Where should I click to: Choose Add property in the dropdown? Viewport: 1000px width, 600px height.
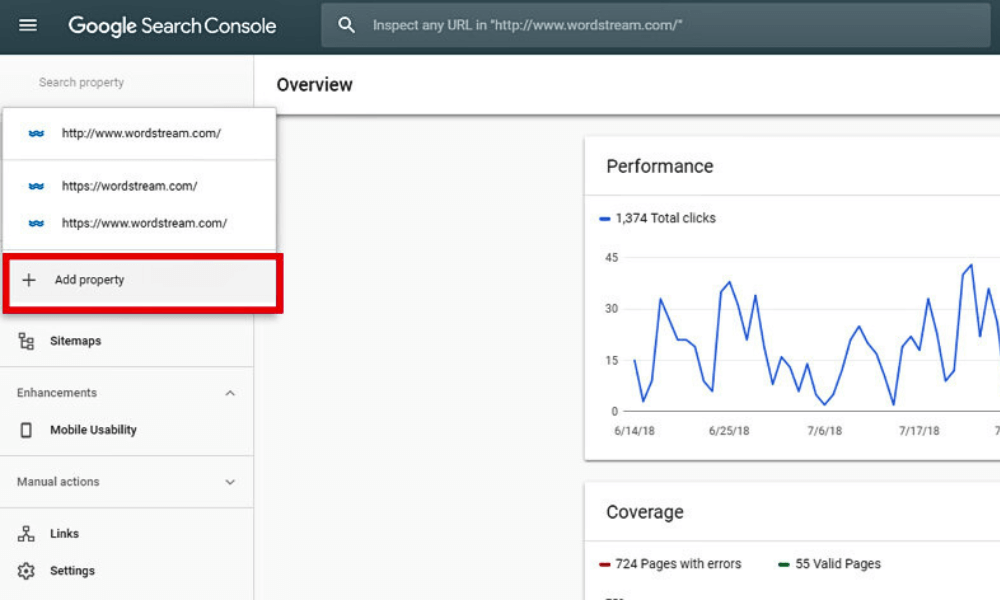142,281
